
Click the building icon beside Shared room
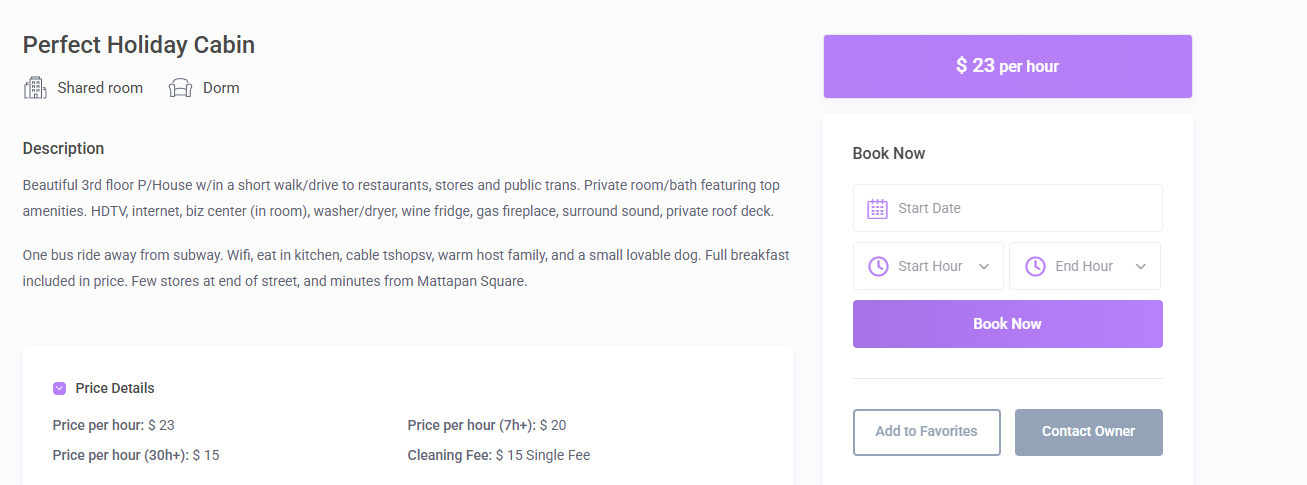click(35, 88)
